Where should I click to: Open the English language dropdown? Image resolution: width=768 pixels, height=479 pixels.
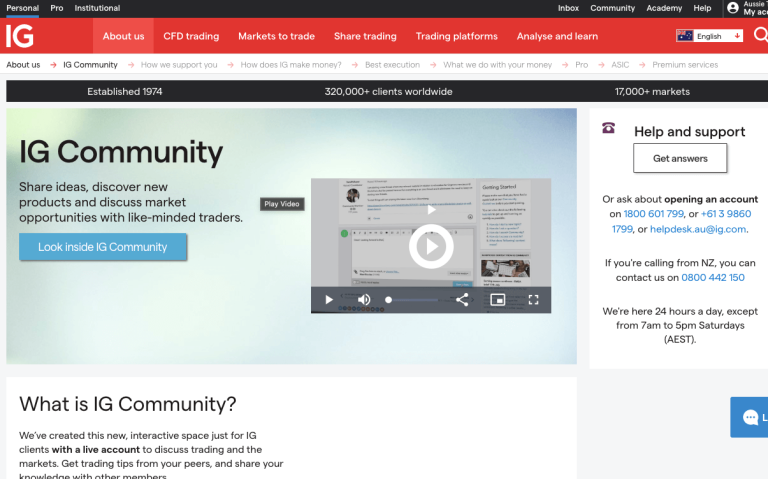pos(709,36)
